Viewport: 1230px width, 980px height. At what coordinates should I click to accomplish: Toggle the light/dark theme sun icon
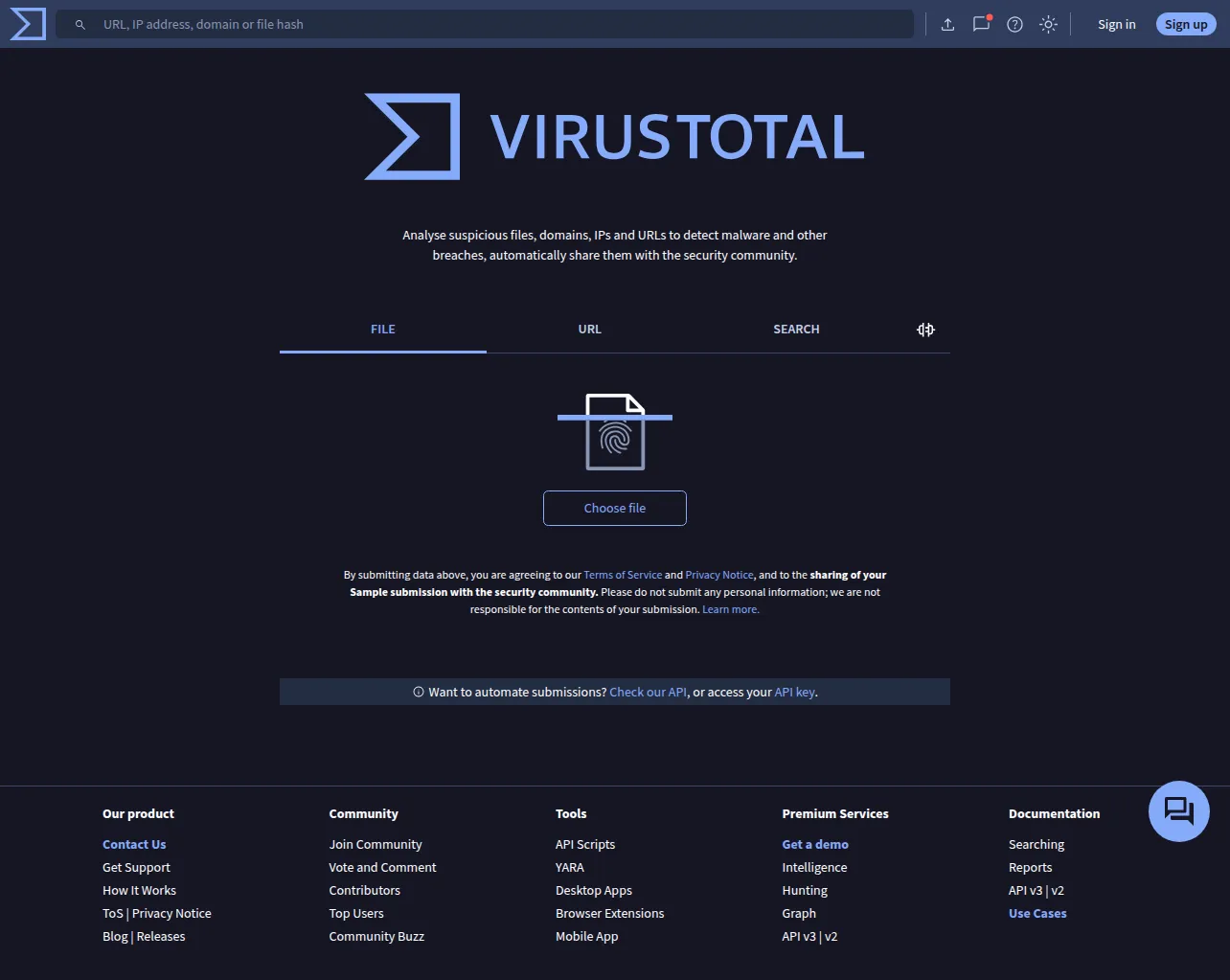point(1048,25)
